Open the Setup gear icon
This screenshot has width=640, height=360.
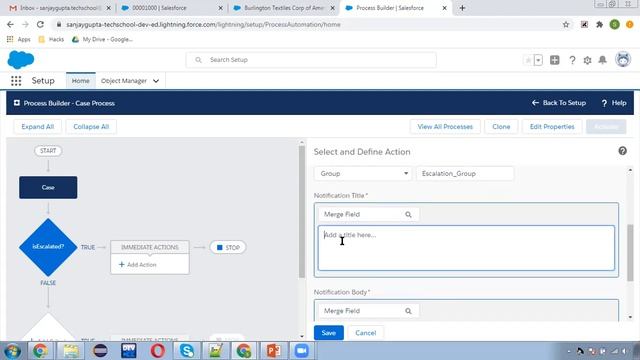coord(587,60)
